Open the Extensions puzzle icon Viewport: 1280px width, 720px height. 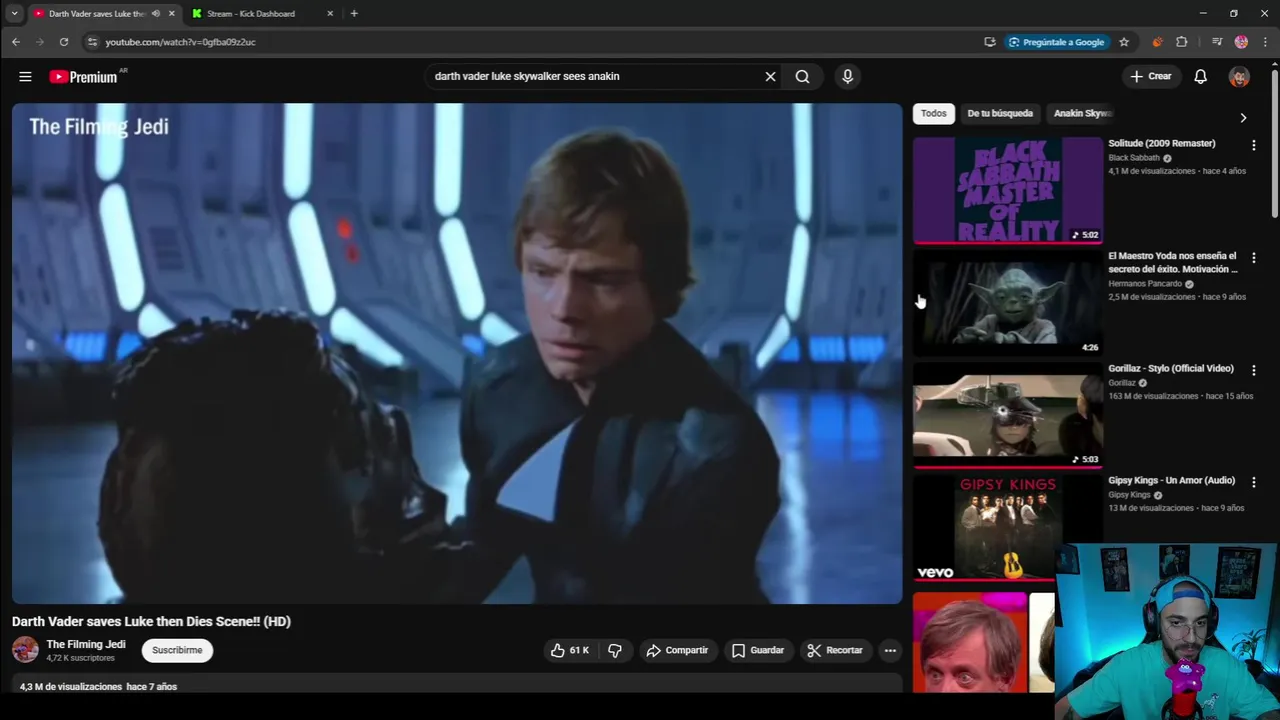pyautogui.click(x=1182, y=42)
